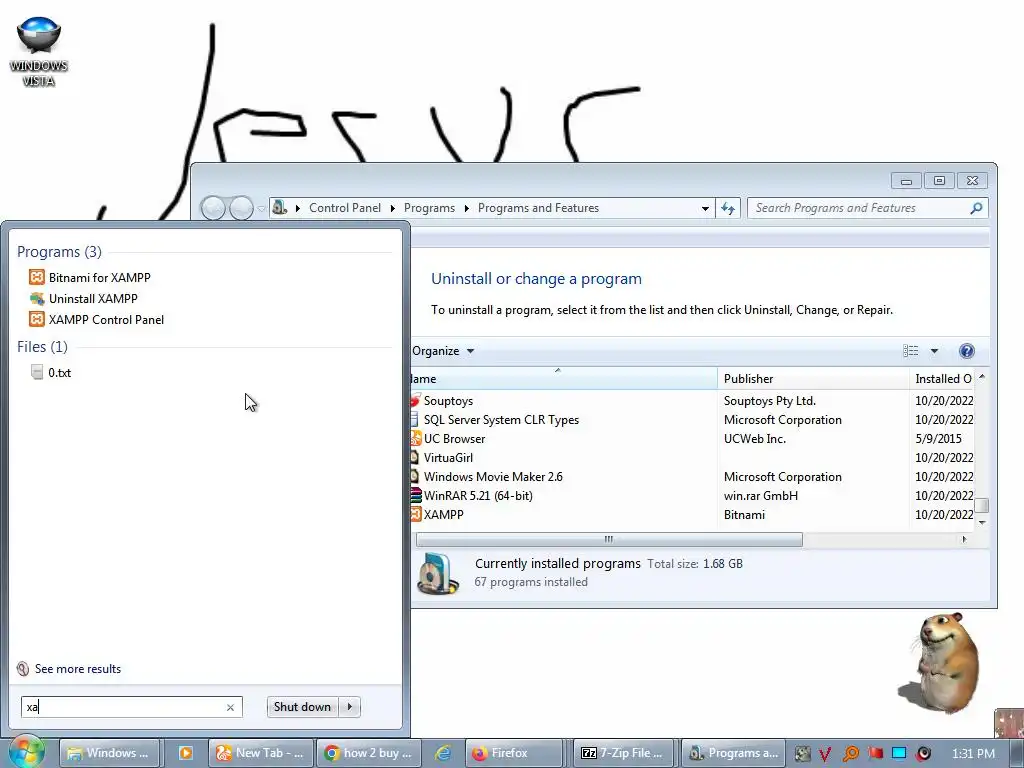Go back in Control Panel window
1024x768 pixels.
point(213,208)
